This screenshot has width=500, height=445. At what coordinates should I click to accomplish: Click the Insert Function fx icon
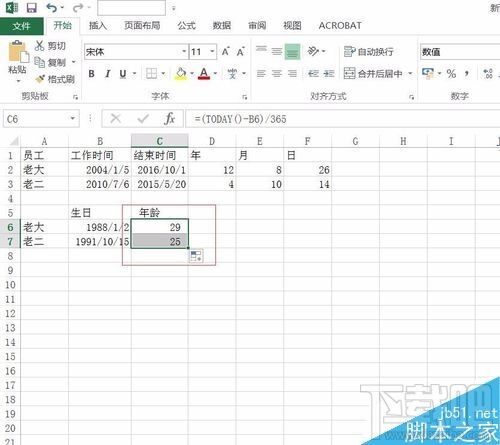[x=169, y=119]
